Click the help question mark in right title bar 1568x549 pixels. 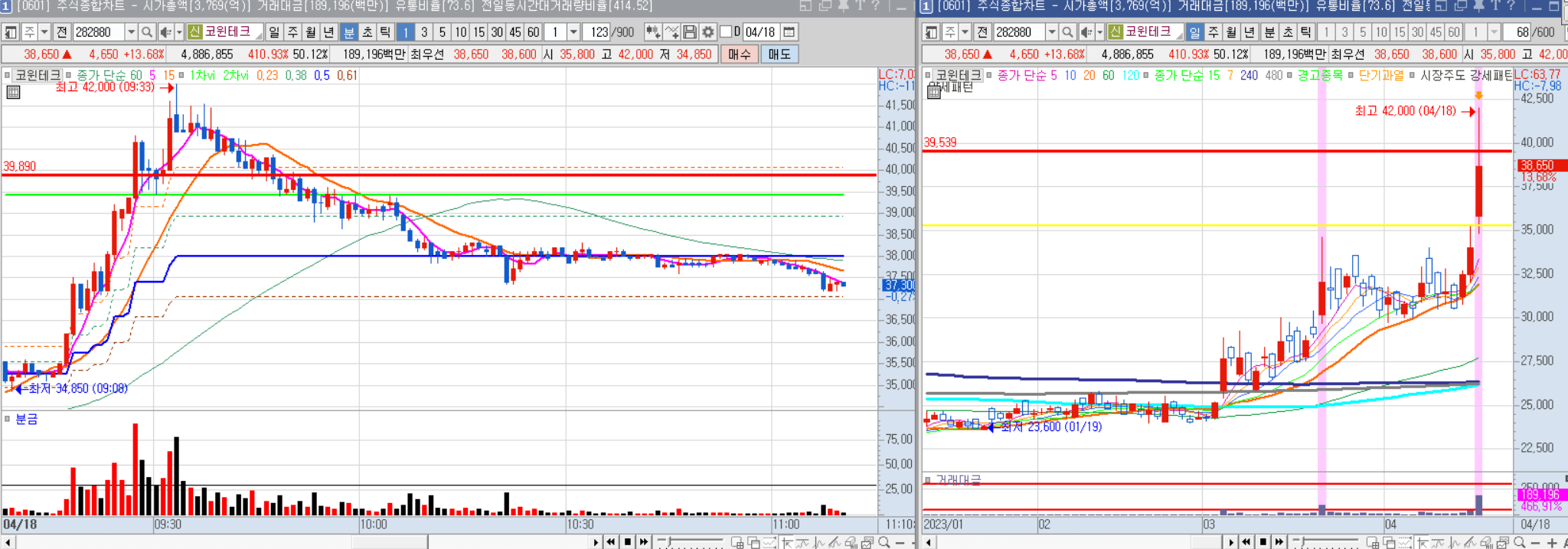[1511, 6]
